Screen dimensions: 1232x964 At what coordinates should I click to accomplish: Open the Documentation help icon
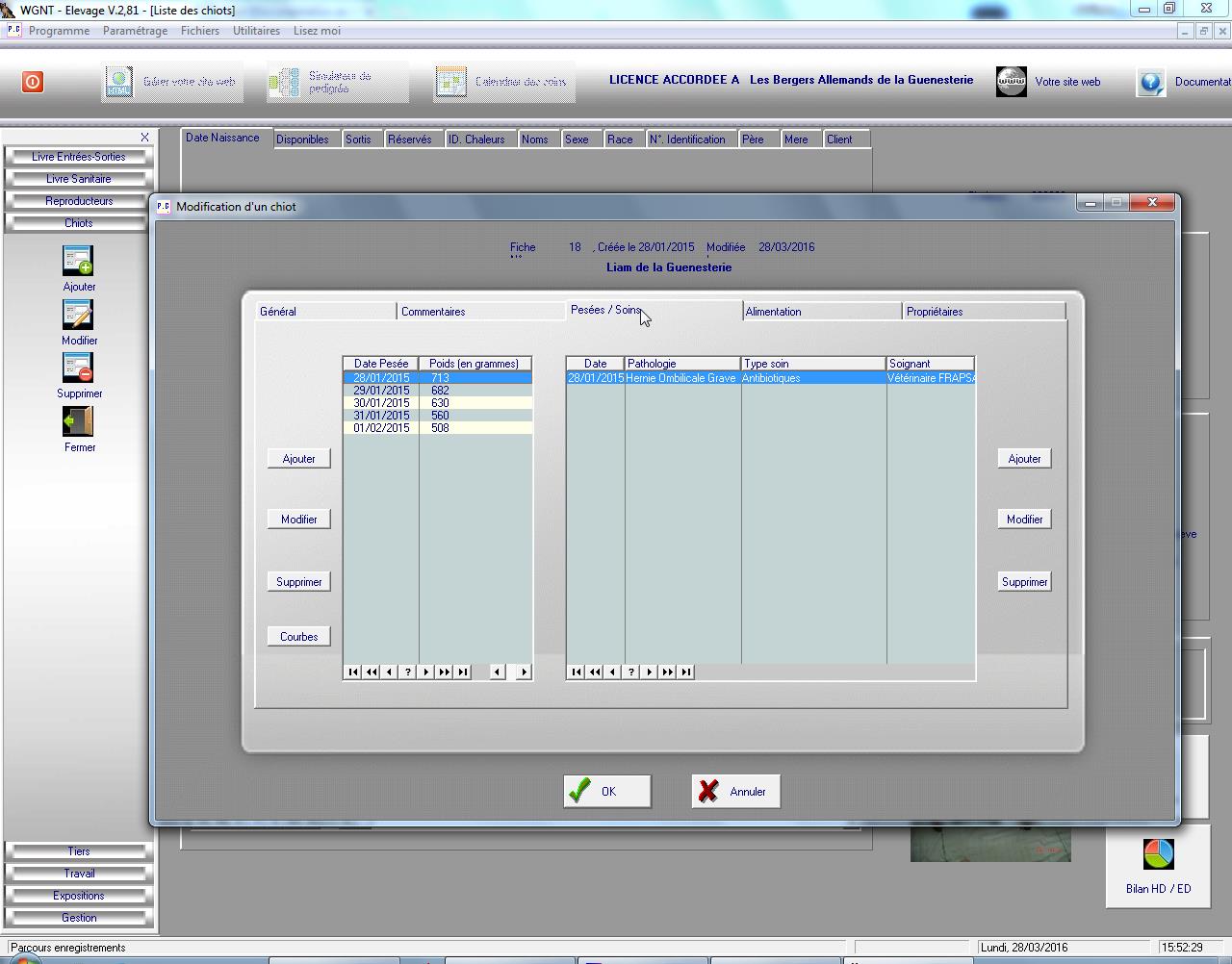(x=1151, y=82)
